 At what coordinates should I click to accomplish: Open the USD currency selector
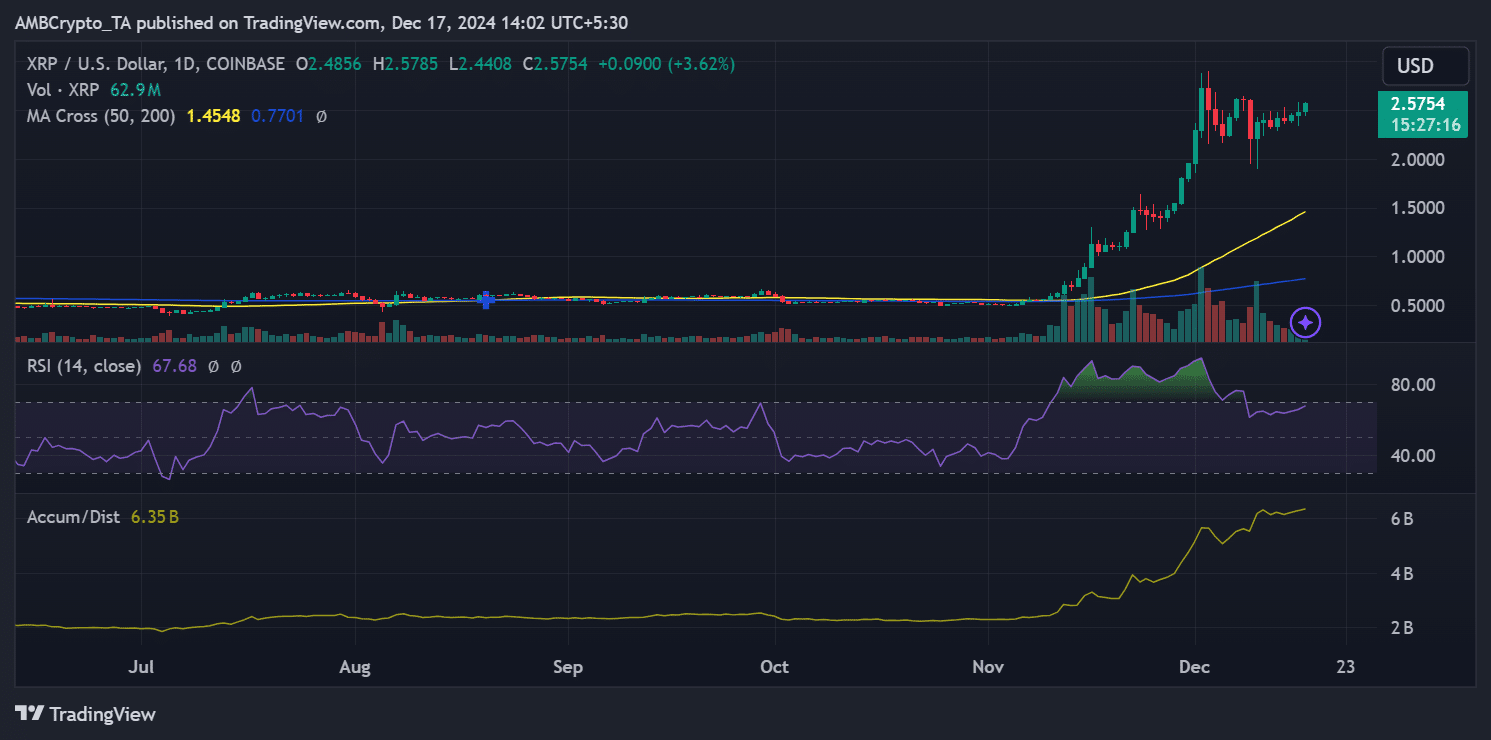(x=1425, y=66)
